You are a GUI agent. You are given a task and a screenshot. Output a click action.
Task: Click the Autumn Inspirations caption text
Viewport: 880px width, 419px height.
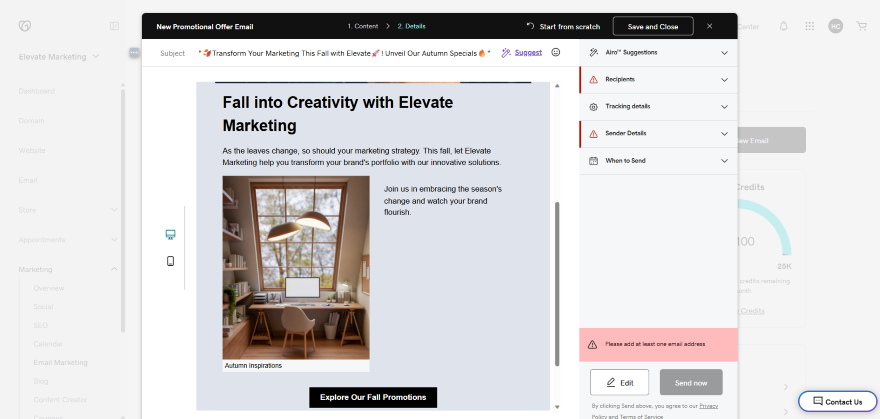tap(253, 365)
